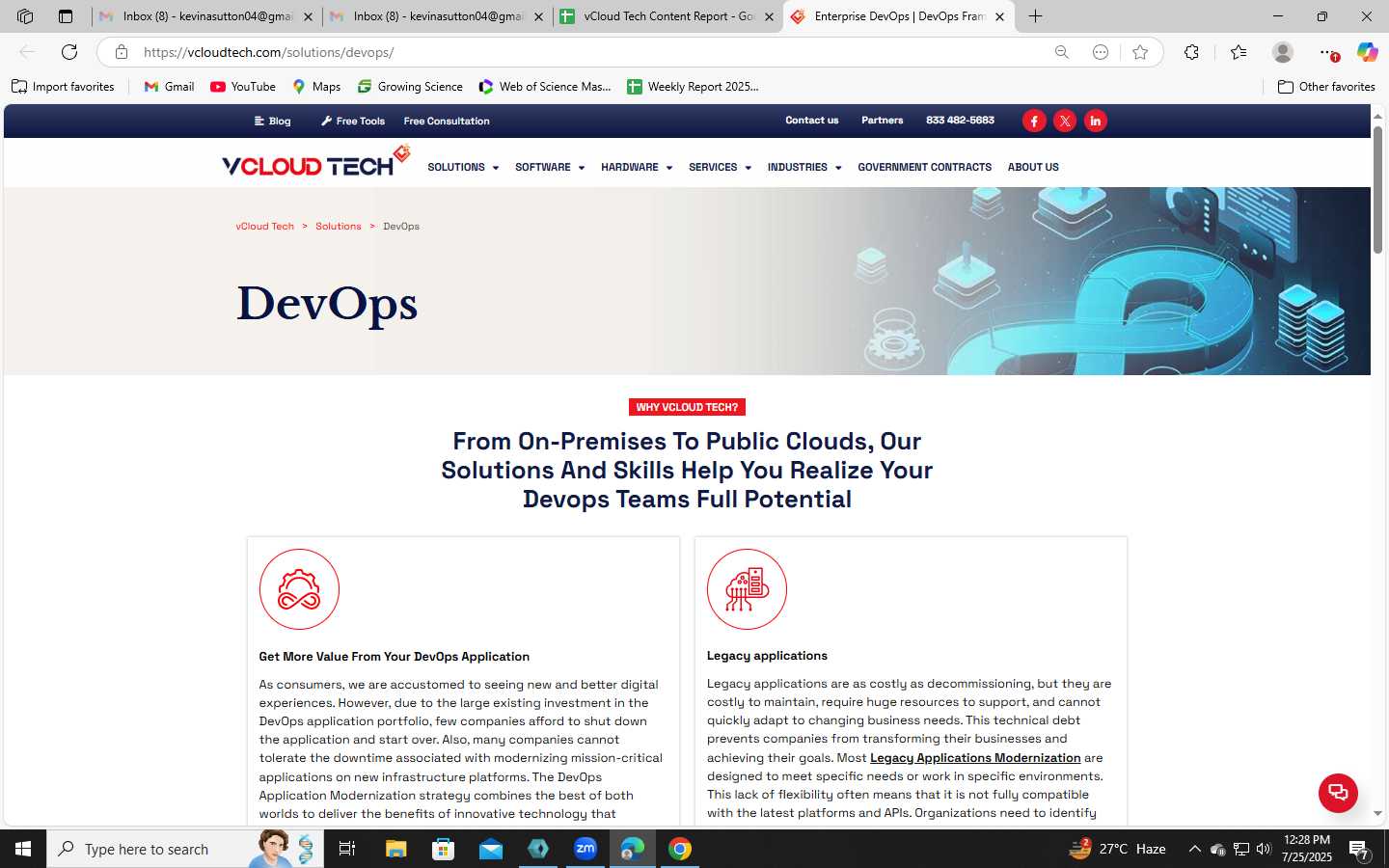Click the phone number 833 482-5683
This screenshot has width=1389, height=868.
(960, 121)
